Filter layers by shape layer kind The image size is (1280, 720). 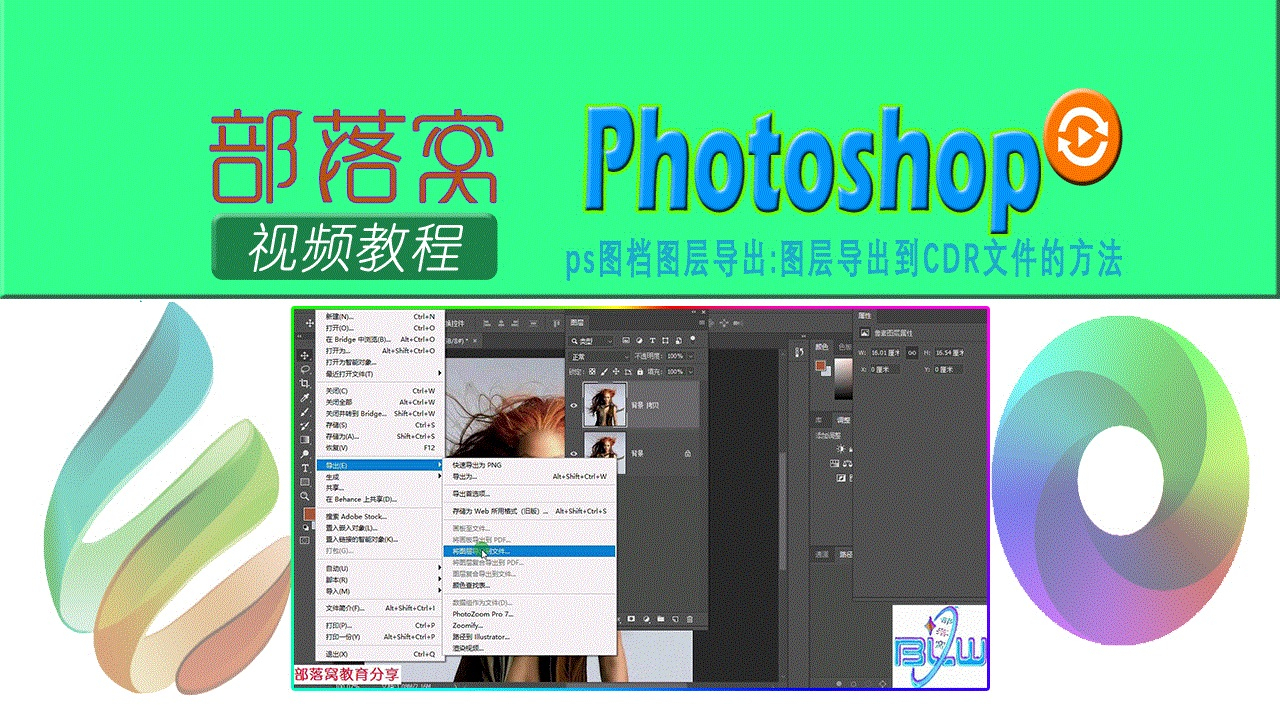point(665,341)
